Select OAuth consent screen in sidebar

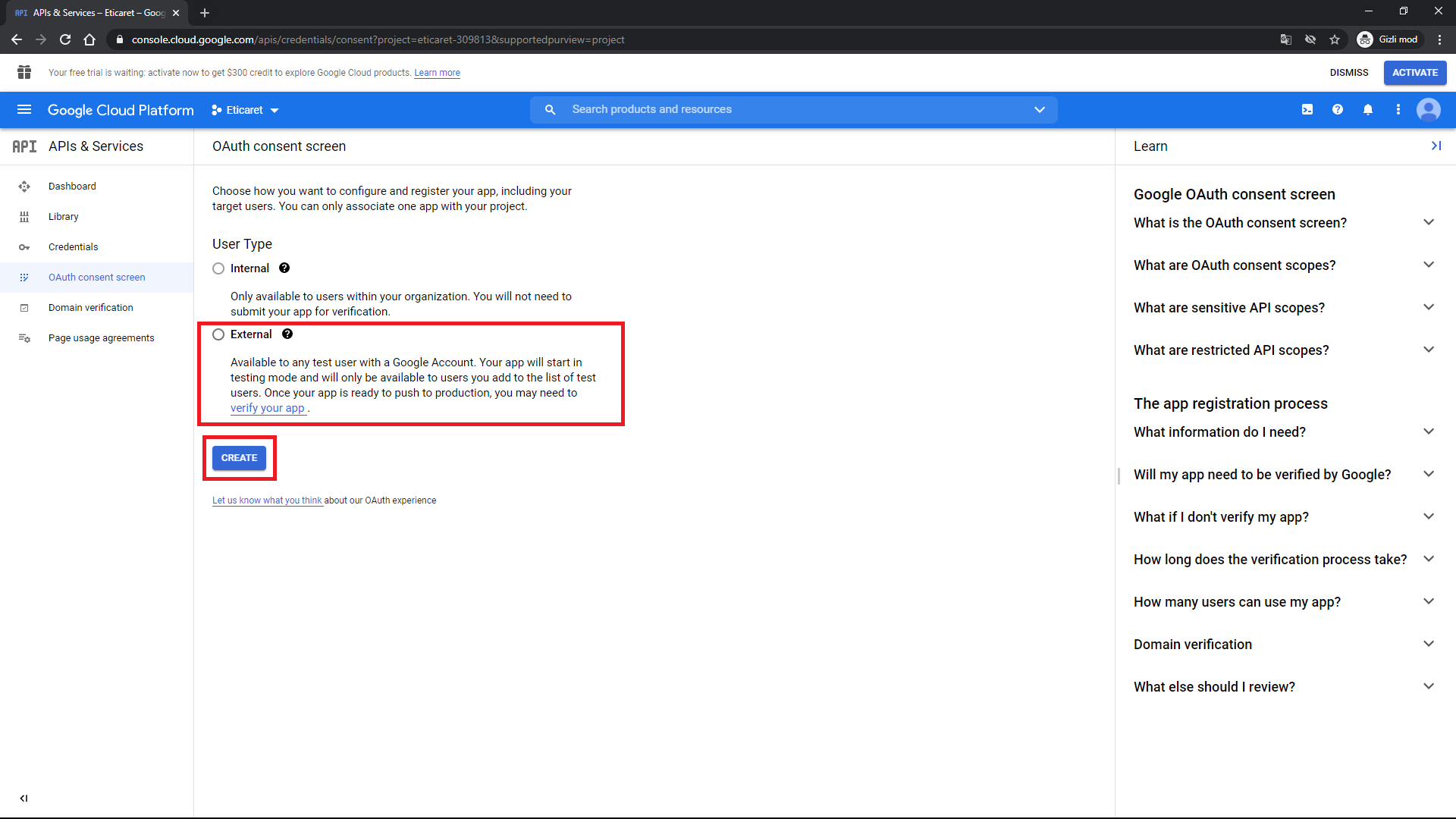tap(96, 278)
